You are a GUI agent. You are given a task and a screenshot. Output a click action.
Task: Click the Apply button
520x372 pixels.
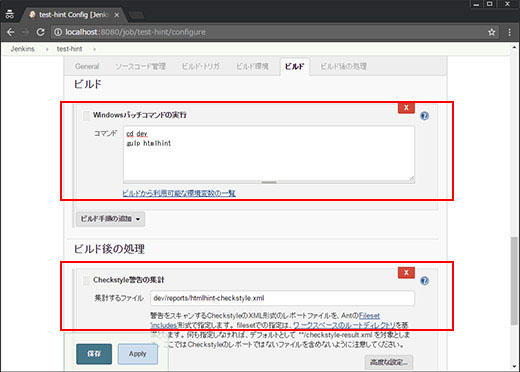138,354
